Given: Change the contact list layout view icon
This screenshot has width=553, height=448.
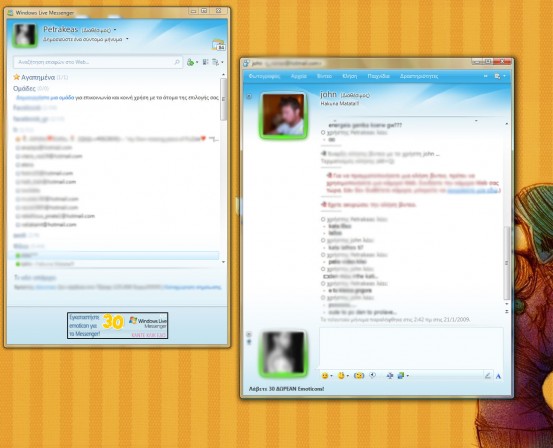Looking at the screenshot, I should click(x=206, y=62).
